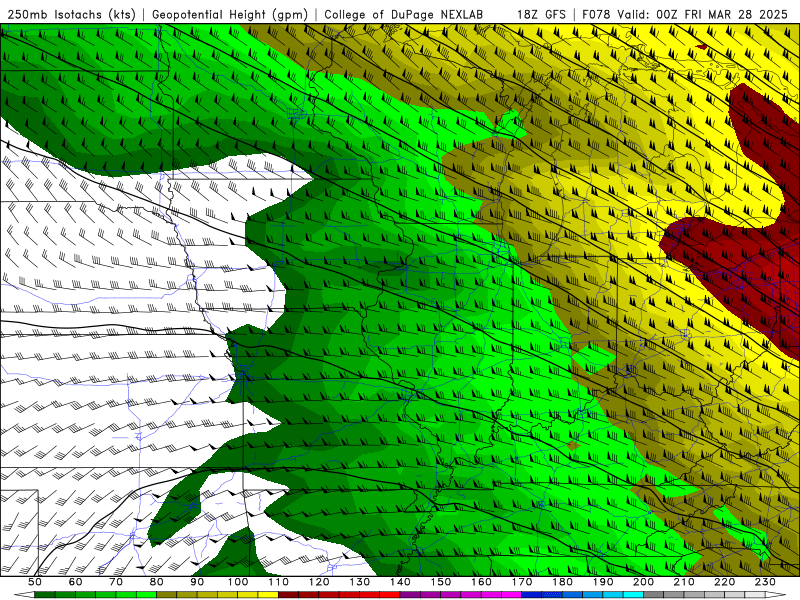Click the '18Z GFS' model run text
The width and height of the screenshot is (800, 600).
pyautogui.click(x=541, y=14)
